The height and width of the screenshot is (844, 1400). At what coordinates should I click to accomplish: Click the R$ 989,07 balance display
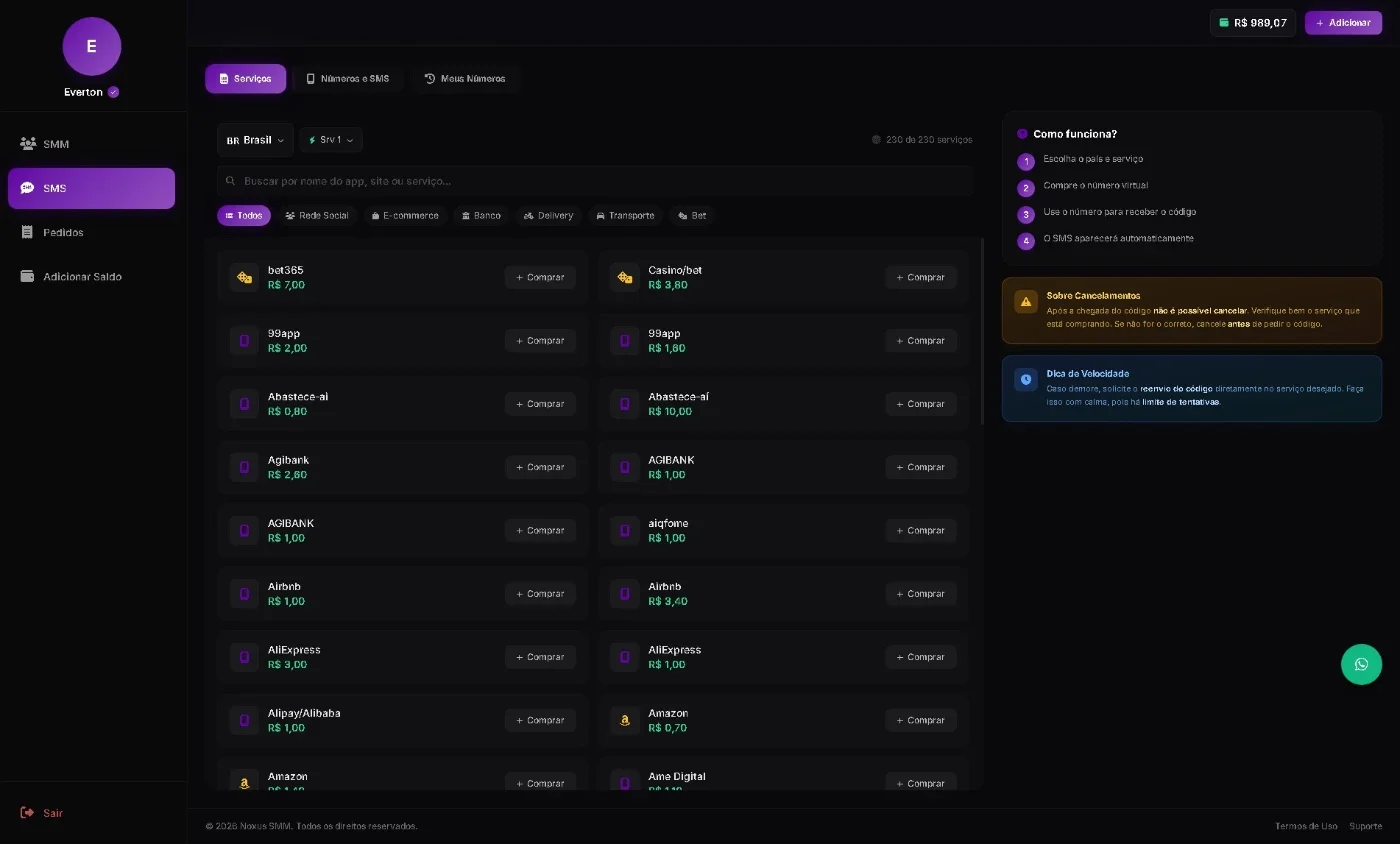tap(1253, 22)
